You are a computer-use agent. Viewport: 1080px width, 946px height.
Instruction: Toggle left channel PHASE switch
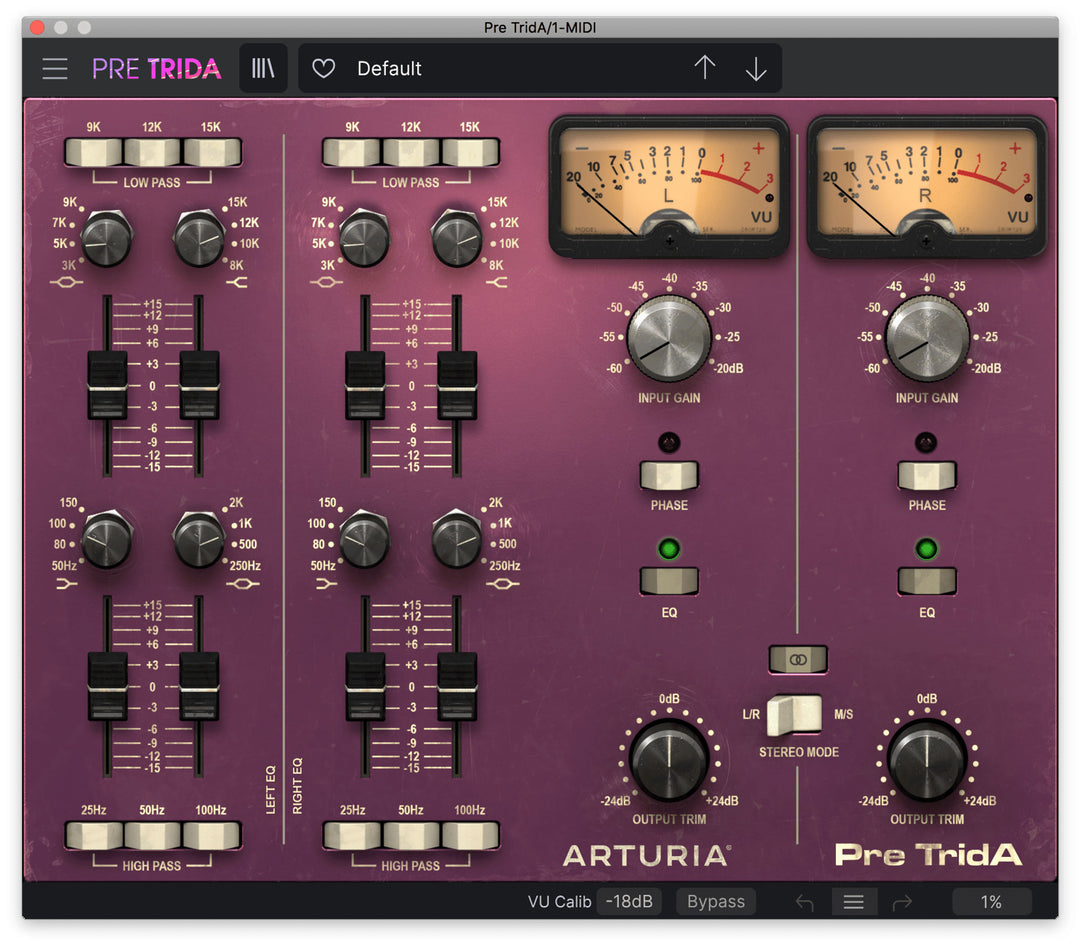click(x=669, y=475)
